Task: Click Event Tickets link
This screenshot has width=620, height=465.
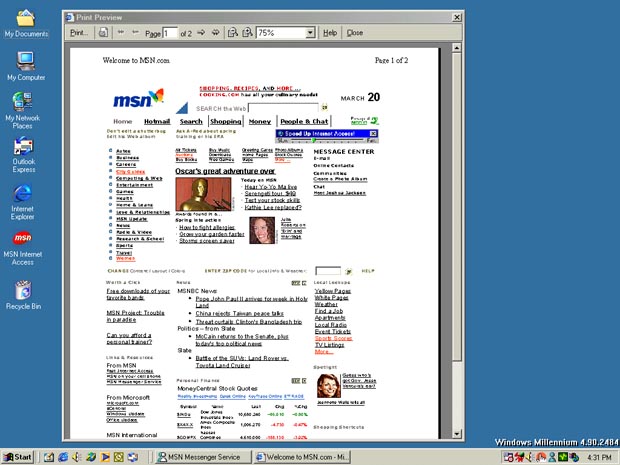Action: coord(333,331)
